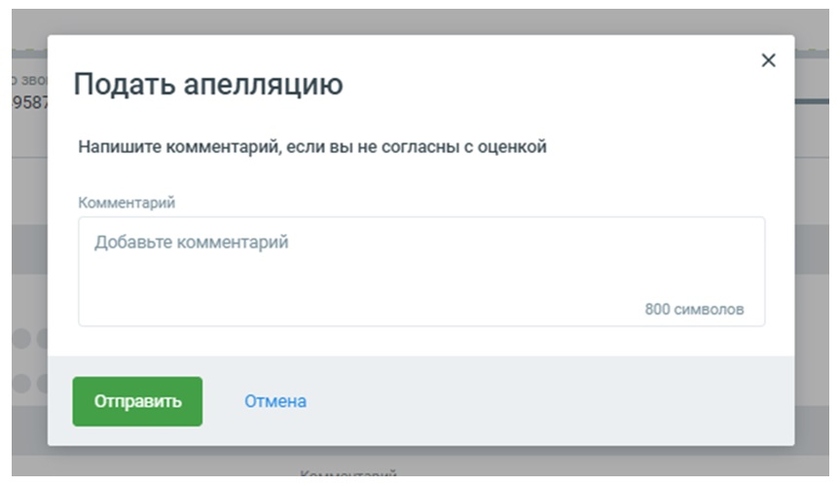Click the Подать апелляцию dialog title
840x487 pixels.
click(208, 85)
